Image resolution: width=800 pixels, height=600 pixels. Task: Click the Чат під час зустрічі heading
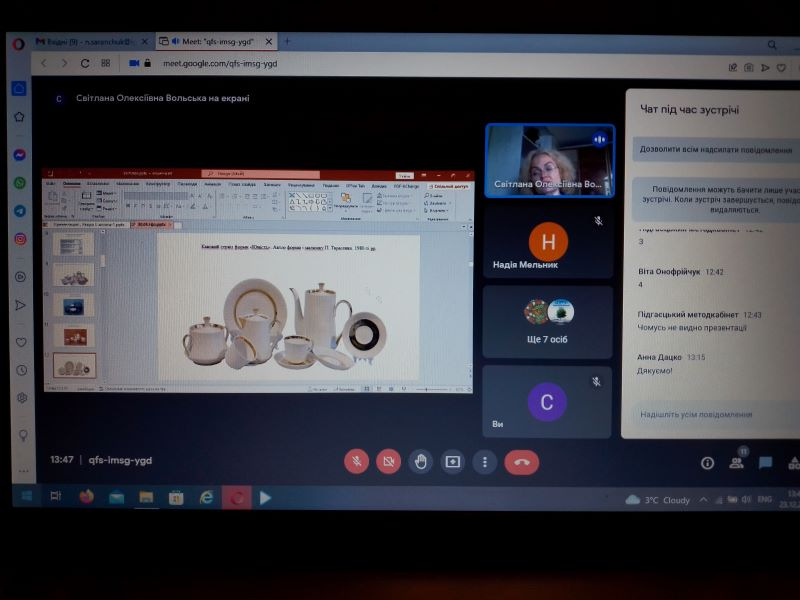[x=689, y=110]
